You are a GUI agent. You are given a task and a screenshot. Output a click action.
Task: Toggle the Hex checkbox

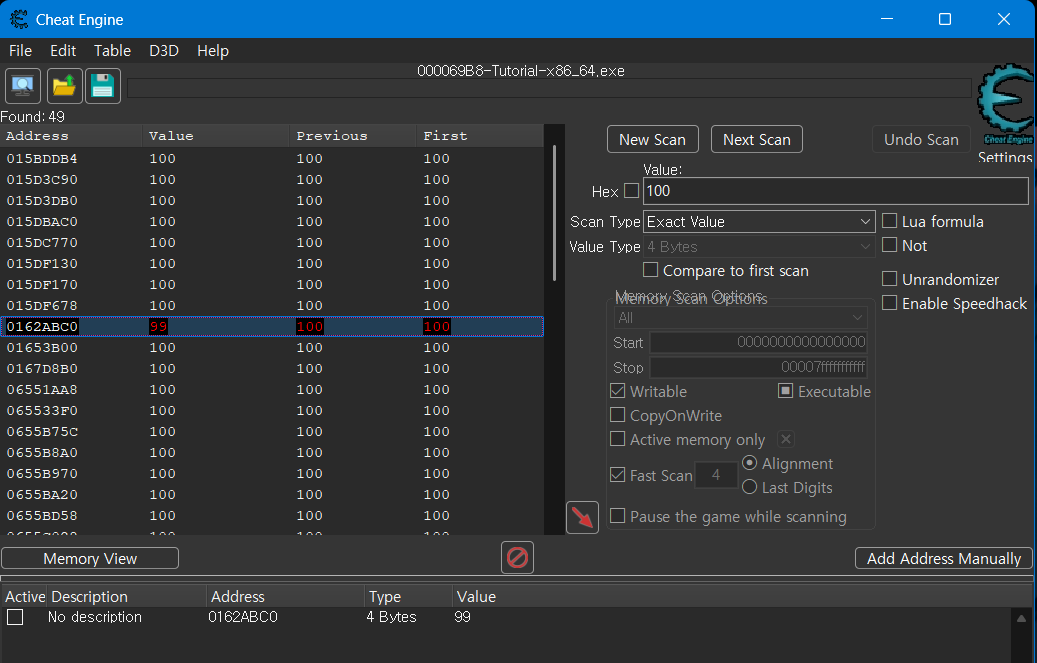[632, 191]
